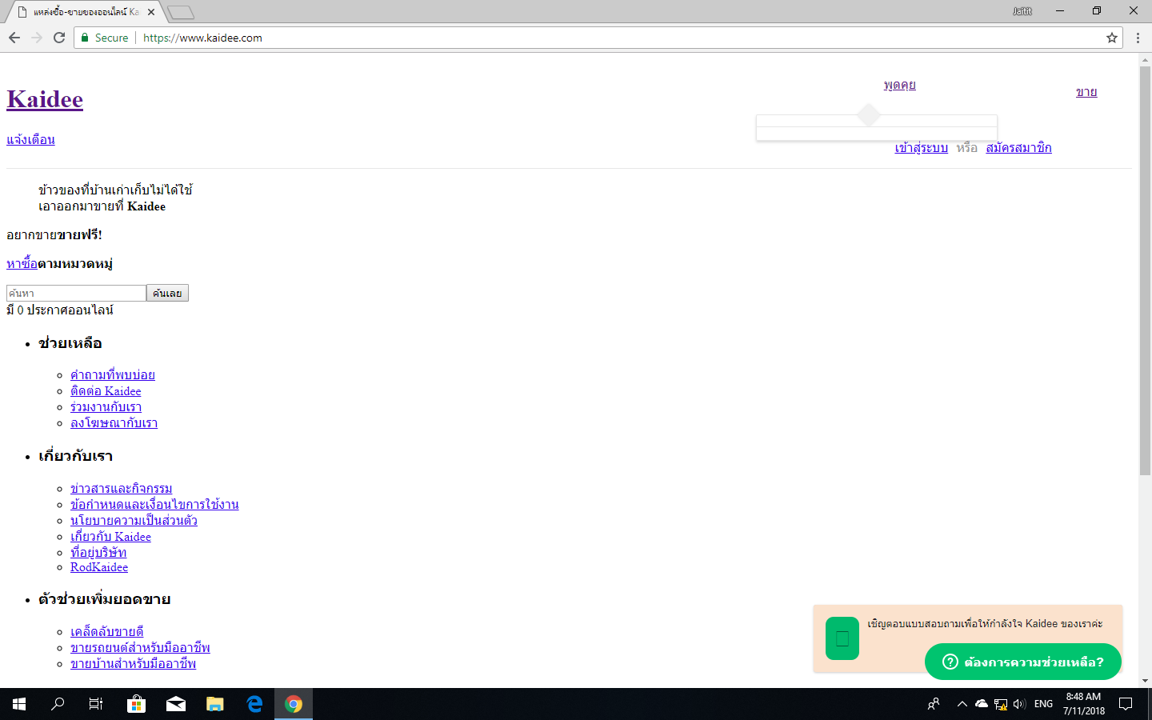Switch the ENG input language indicator
Viewport: 1152px width, 720px height.
tap(1043, 704)
